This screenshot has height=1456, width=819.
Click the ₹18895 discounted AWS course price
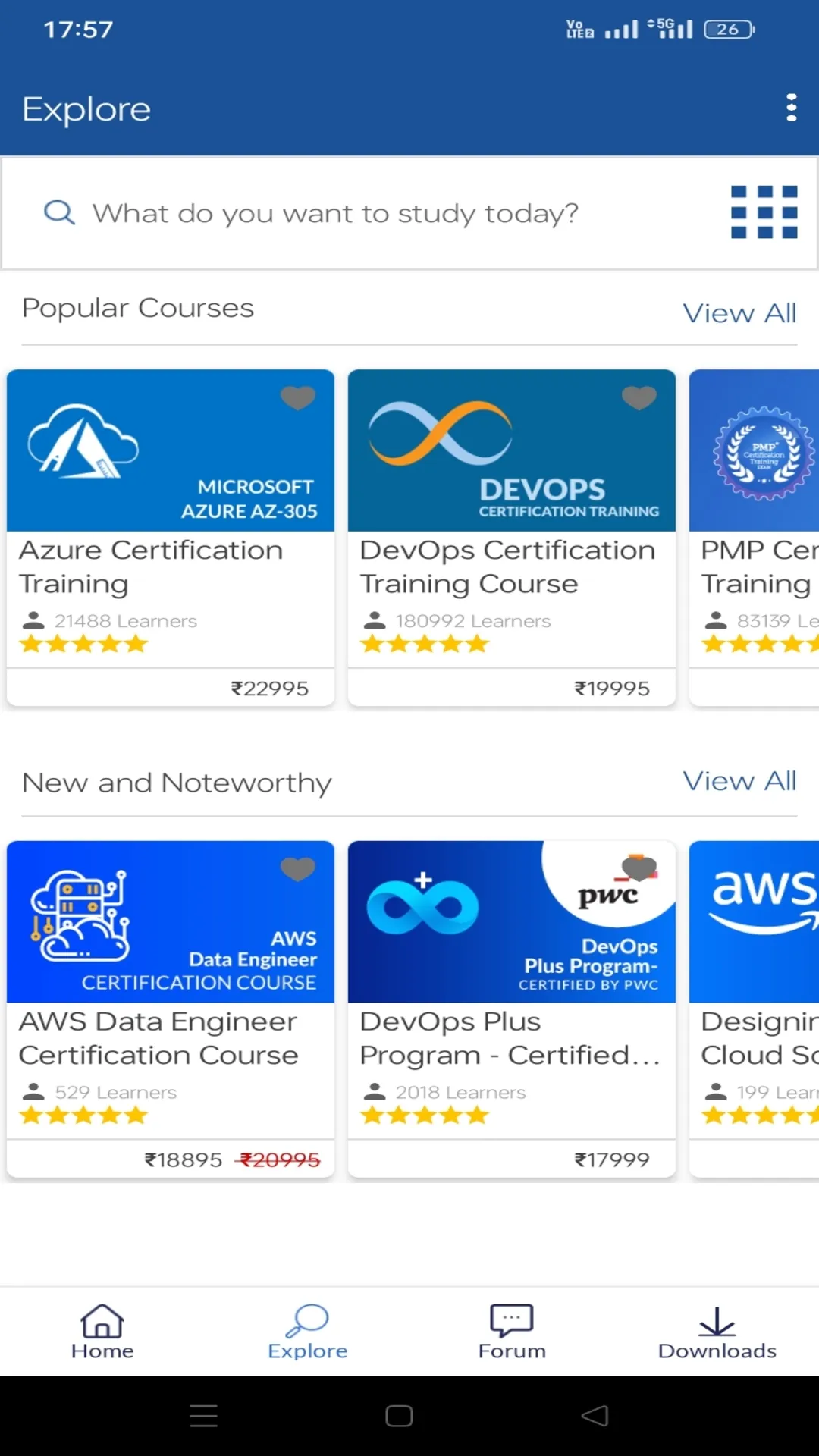click(x=184, y=1159)
